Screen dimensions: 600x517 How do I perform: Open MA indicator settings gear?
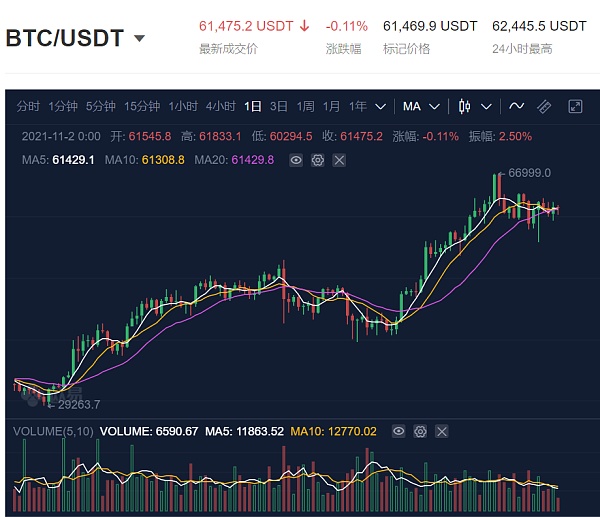click(x=317, y=159)
